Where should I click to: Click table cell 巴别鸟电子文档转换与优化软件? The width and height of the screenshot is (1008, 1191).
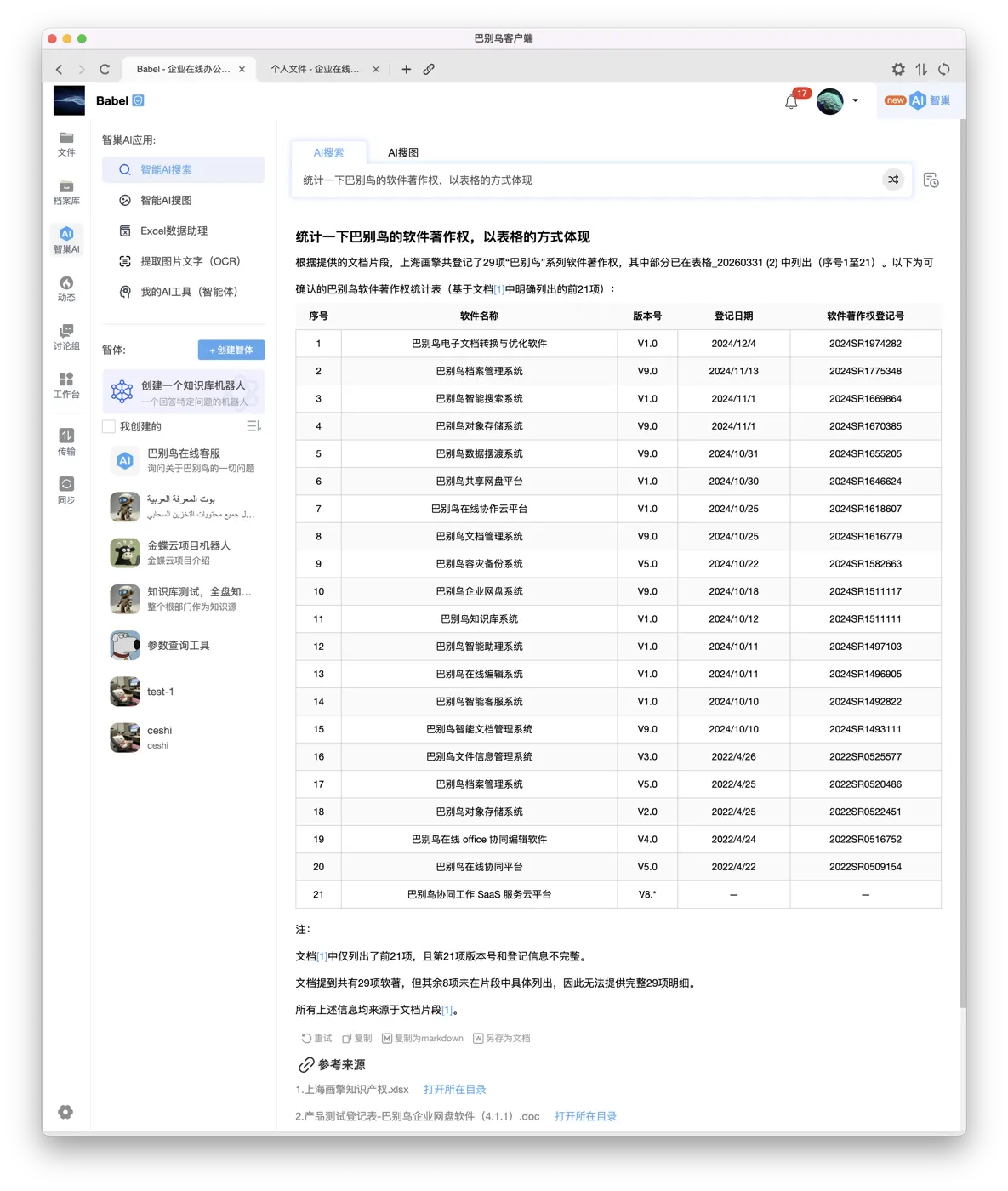click(x=479, y=344)
